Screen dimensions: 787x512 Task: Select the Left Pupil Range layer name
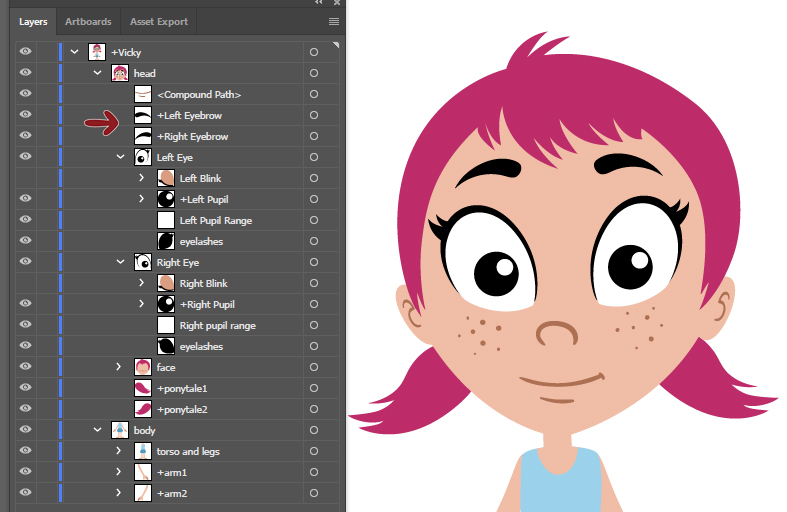click(215, 221)
